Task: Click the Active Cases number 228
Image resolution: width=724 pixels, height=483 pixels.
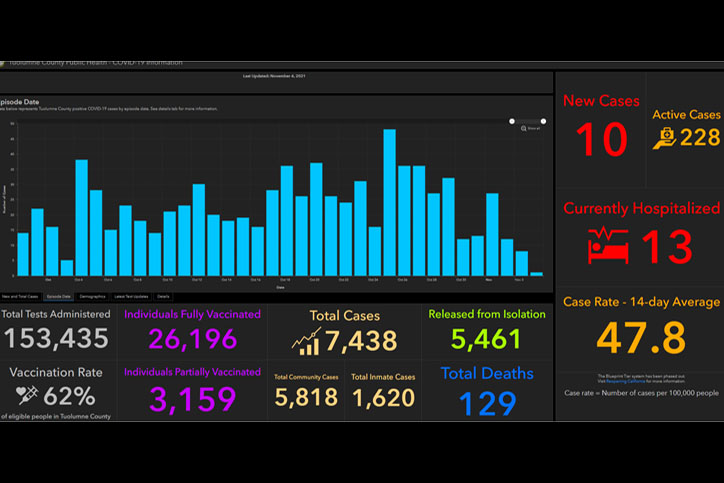Action: click(x=700, y=138)
